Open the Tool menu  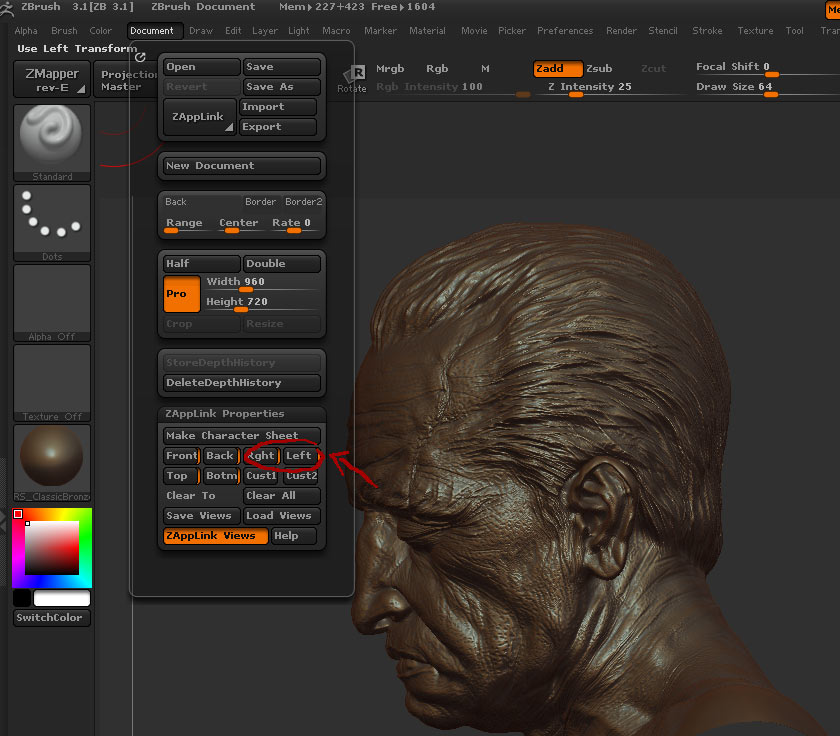(x=794, y=31)
